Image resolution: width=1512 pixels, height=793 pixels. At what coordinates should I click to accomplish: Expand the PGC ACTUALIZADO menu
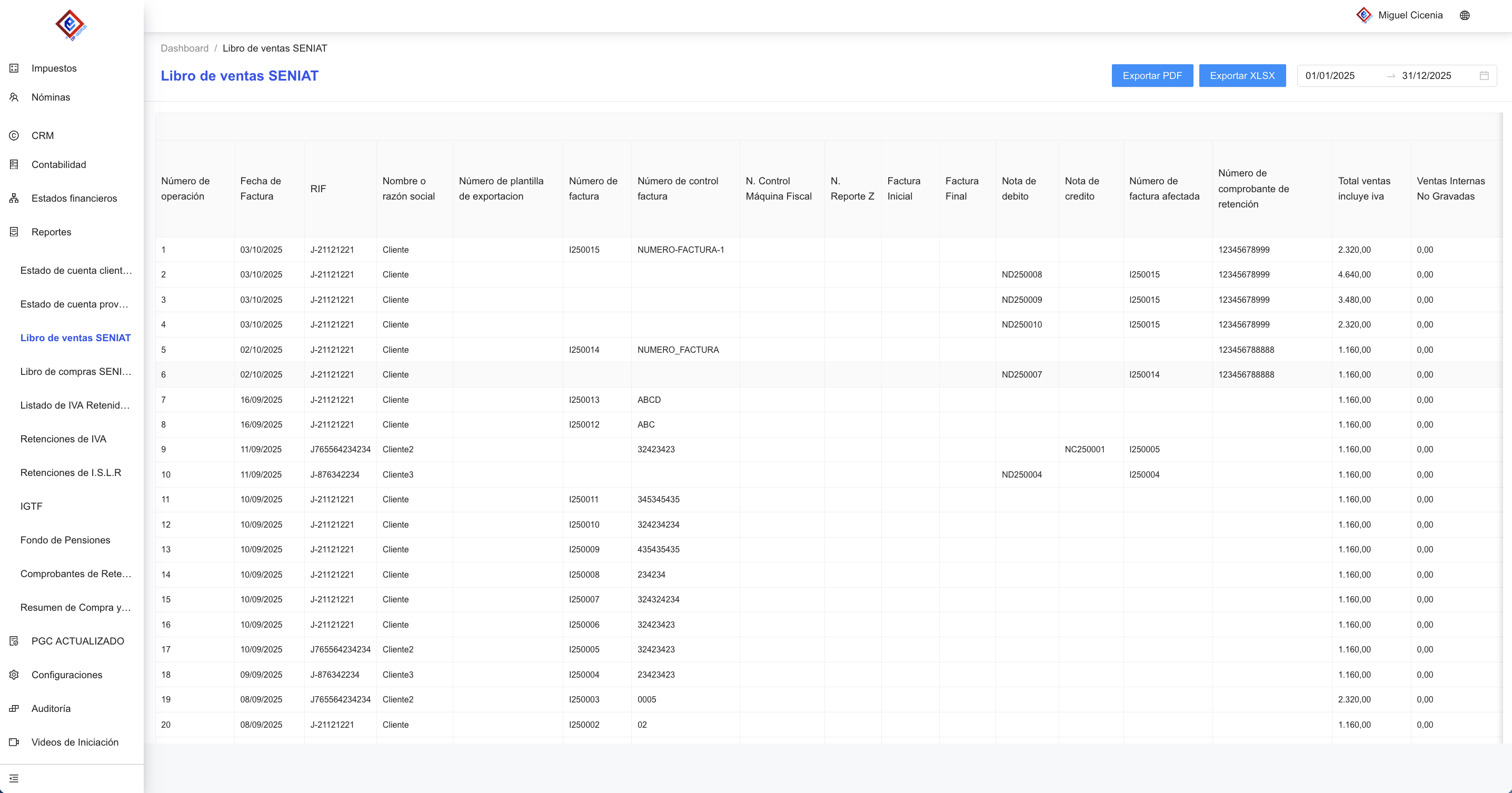[x=77, y=641]
